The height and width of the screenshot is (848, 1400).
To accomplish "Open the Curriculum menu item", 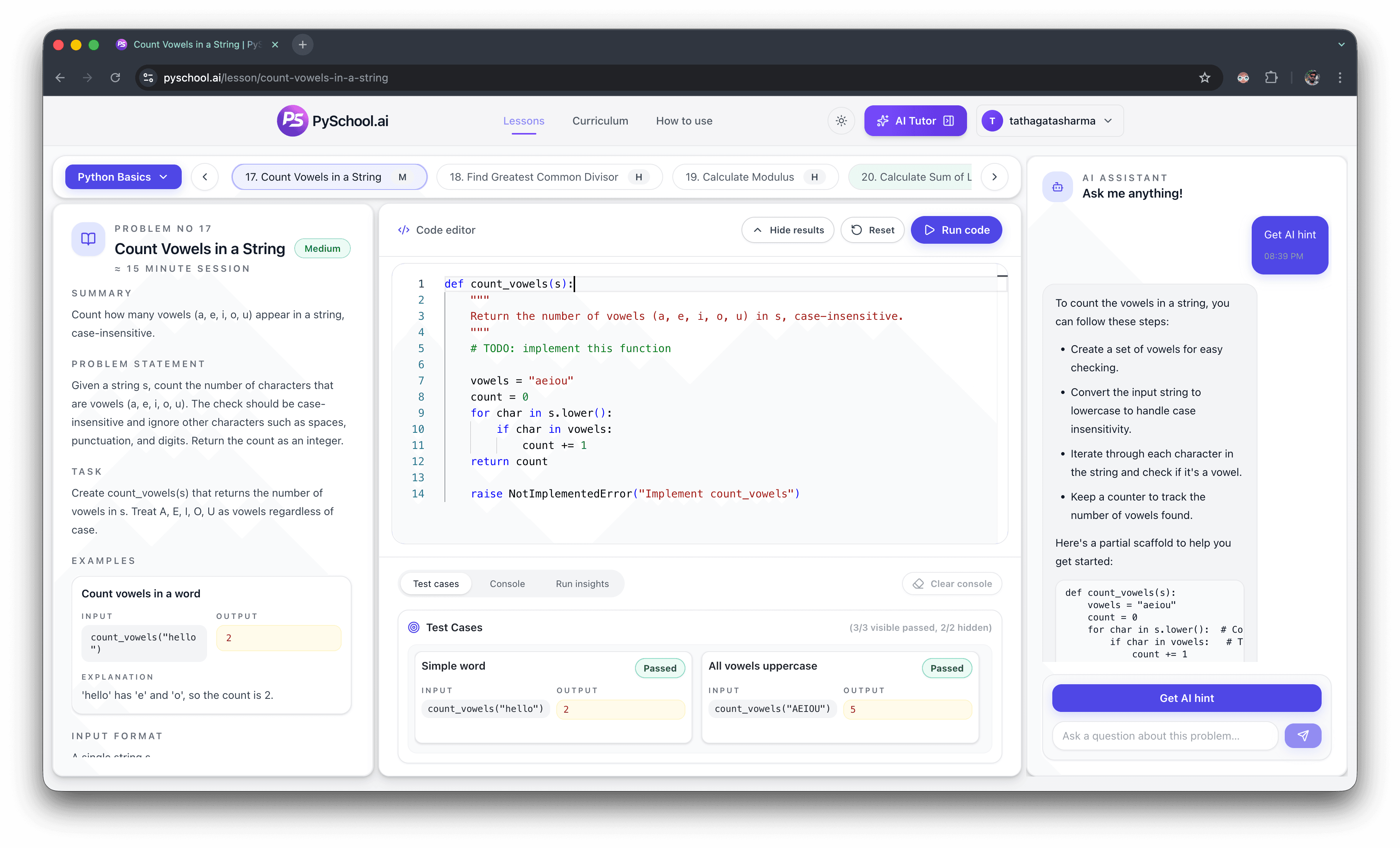I will [x=600, y=120].
